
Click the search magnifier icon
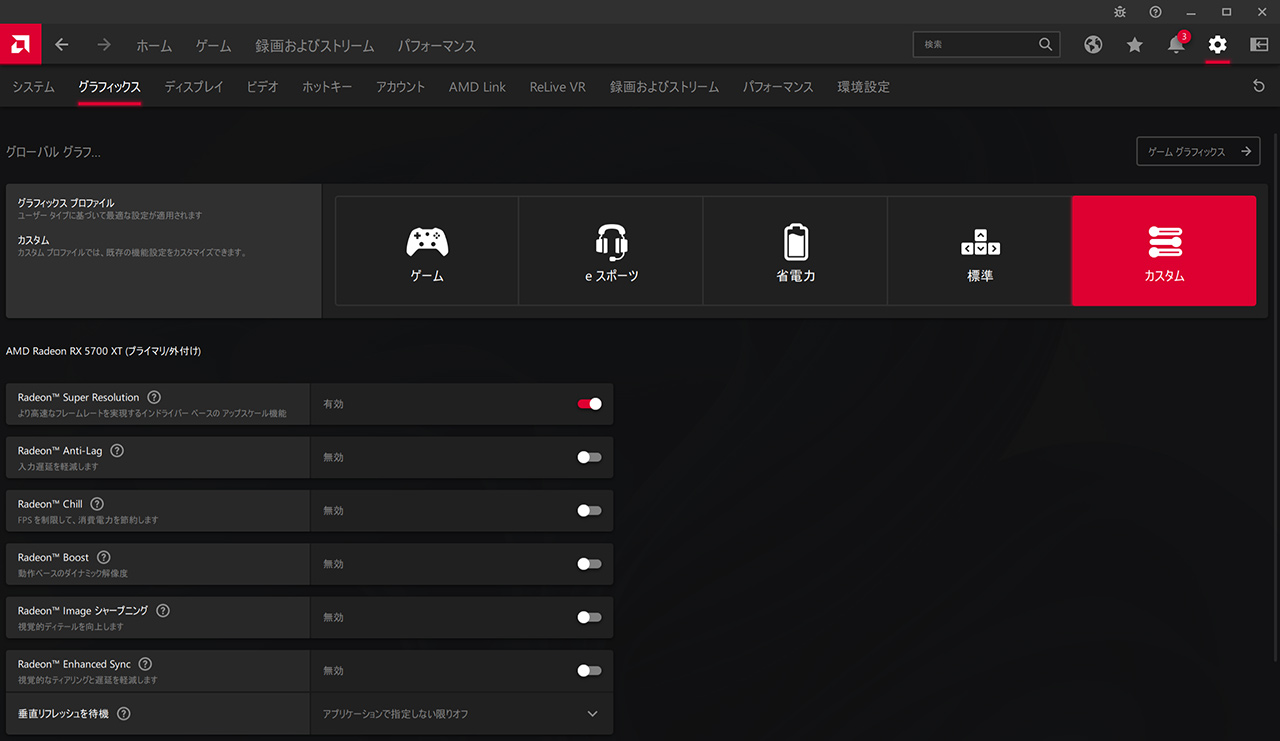(x=1045, y=45)
